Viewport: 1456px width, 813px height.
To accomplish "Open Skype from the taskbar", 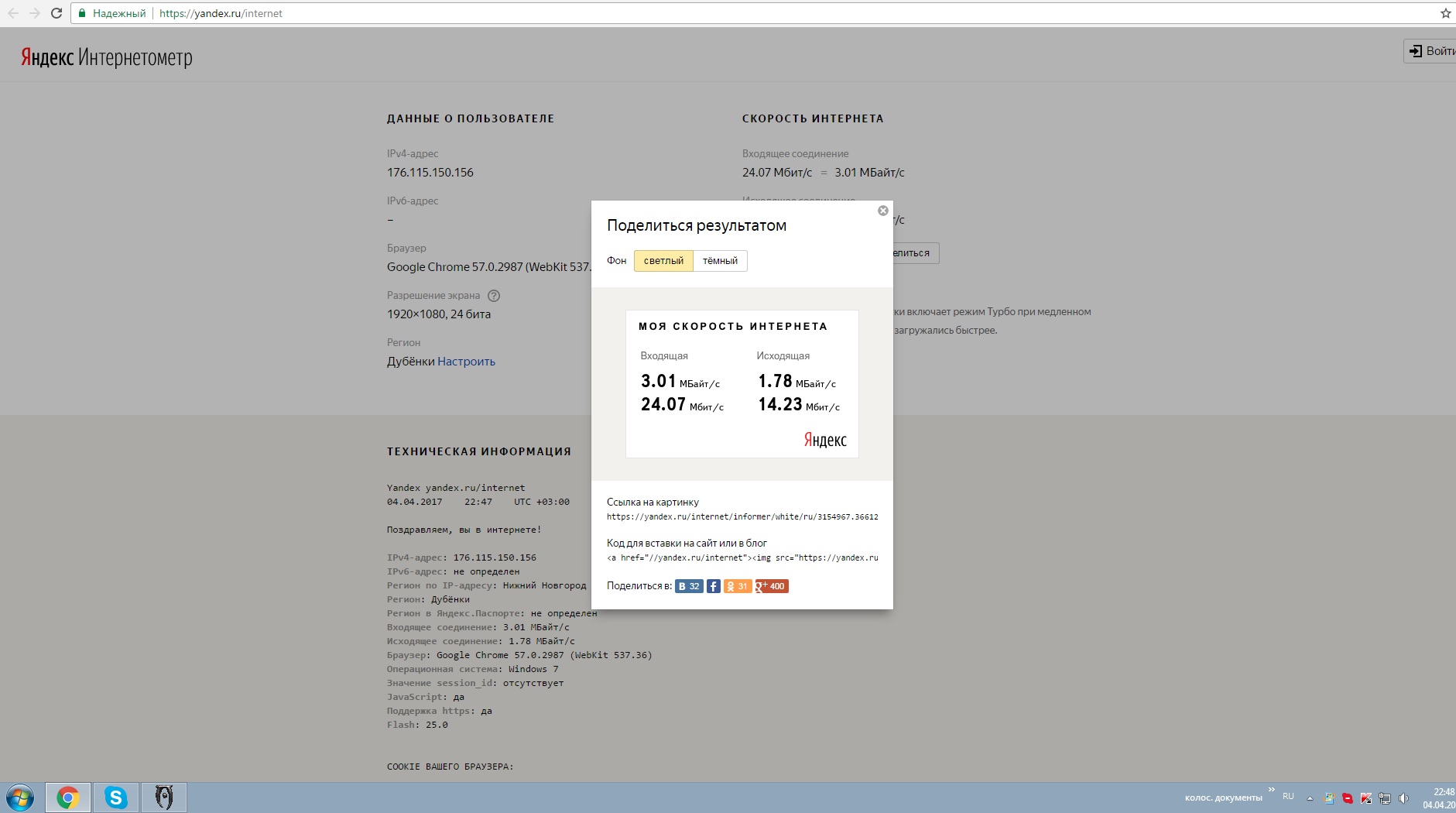I will 116,798.
